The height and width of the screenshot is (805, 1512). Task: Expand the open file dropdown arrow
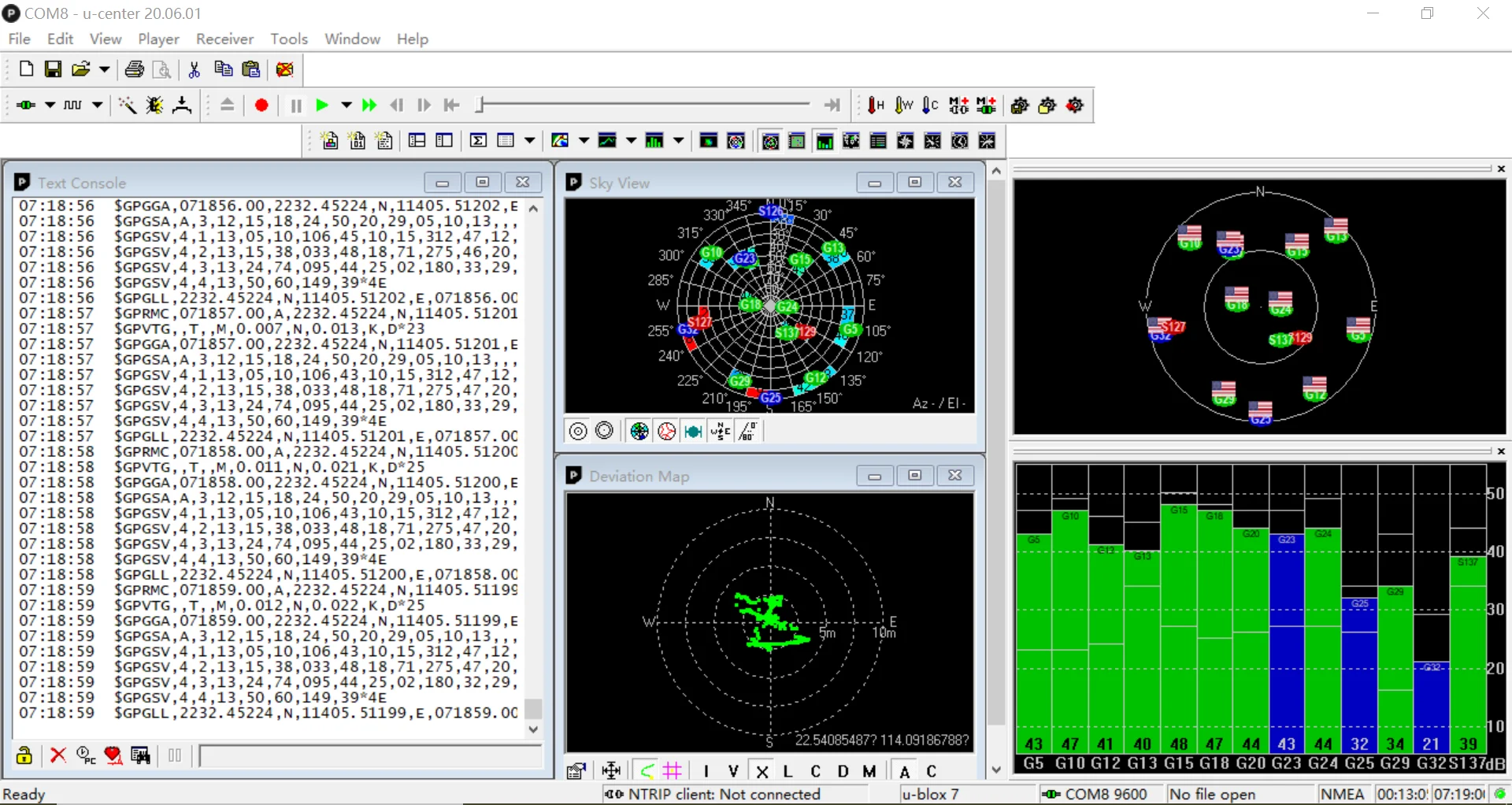pyautogui.click(x=104, y=69)
